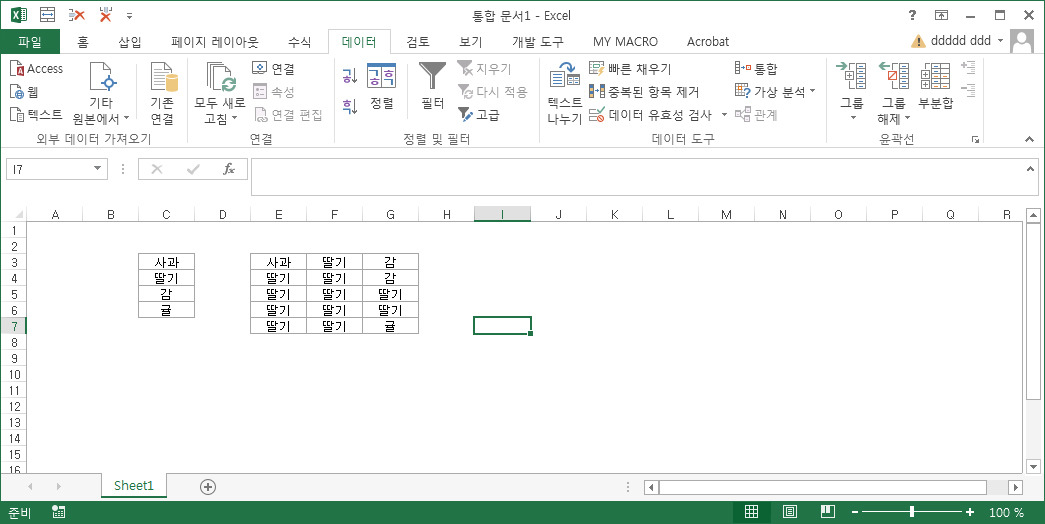Image resolution: width=1045 pixels, height=524 pixels.
Task: Open the 연결 connections button
Action: coord(273,69)
